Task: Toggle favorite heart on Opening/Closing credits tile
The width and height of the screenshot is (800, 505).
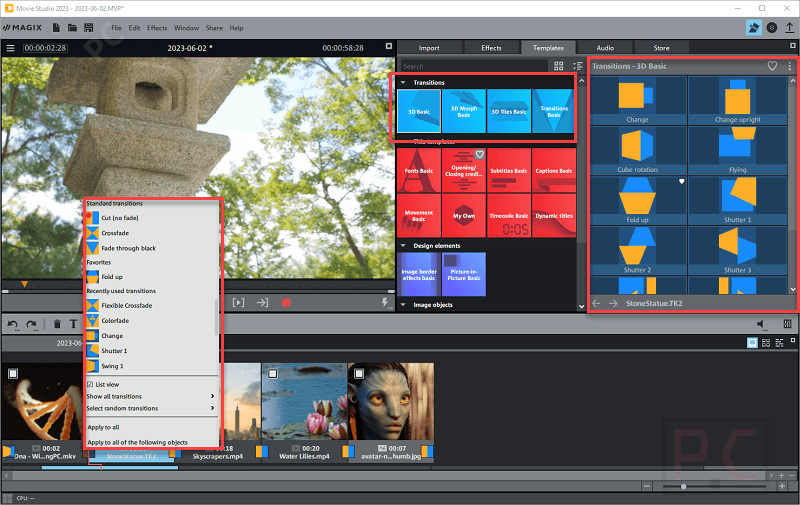Action: pos(480,154)
